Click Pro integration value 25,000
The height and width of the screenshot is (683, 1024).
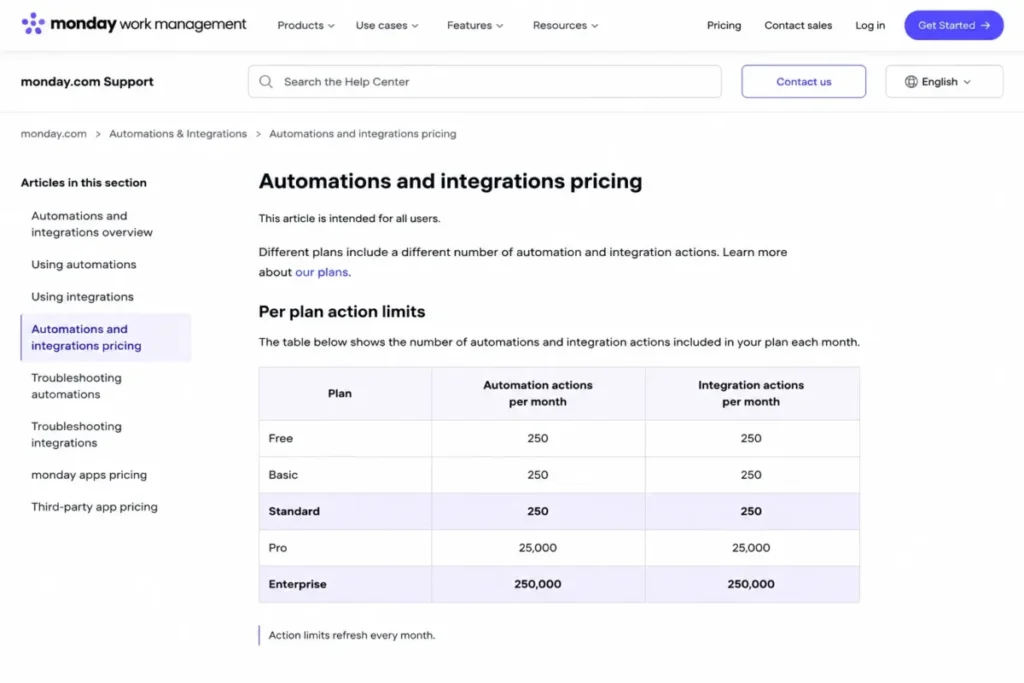[751, 548]
